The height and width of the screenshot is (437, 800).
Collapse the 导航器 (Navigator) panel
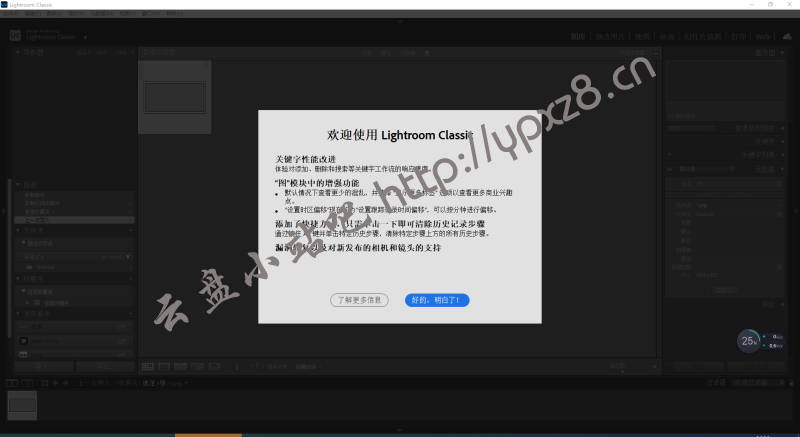pyautogui.click(x=18, y=52)
